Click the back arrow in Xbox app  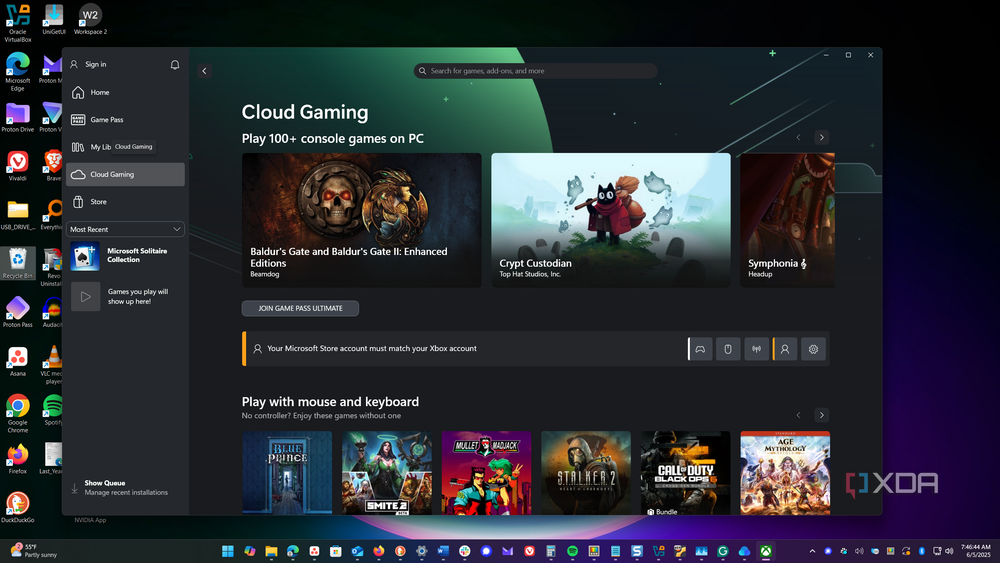(x=204, y=71)
